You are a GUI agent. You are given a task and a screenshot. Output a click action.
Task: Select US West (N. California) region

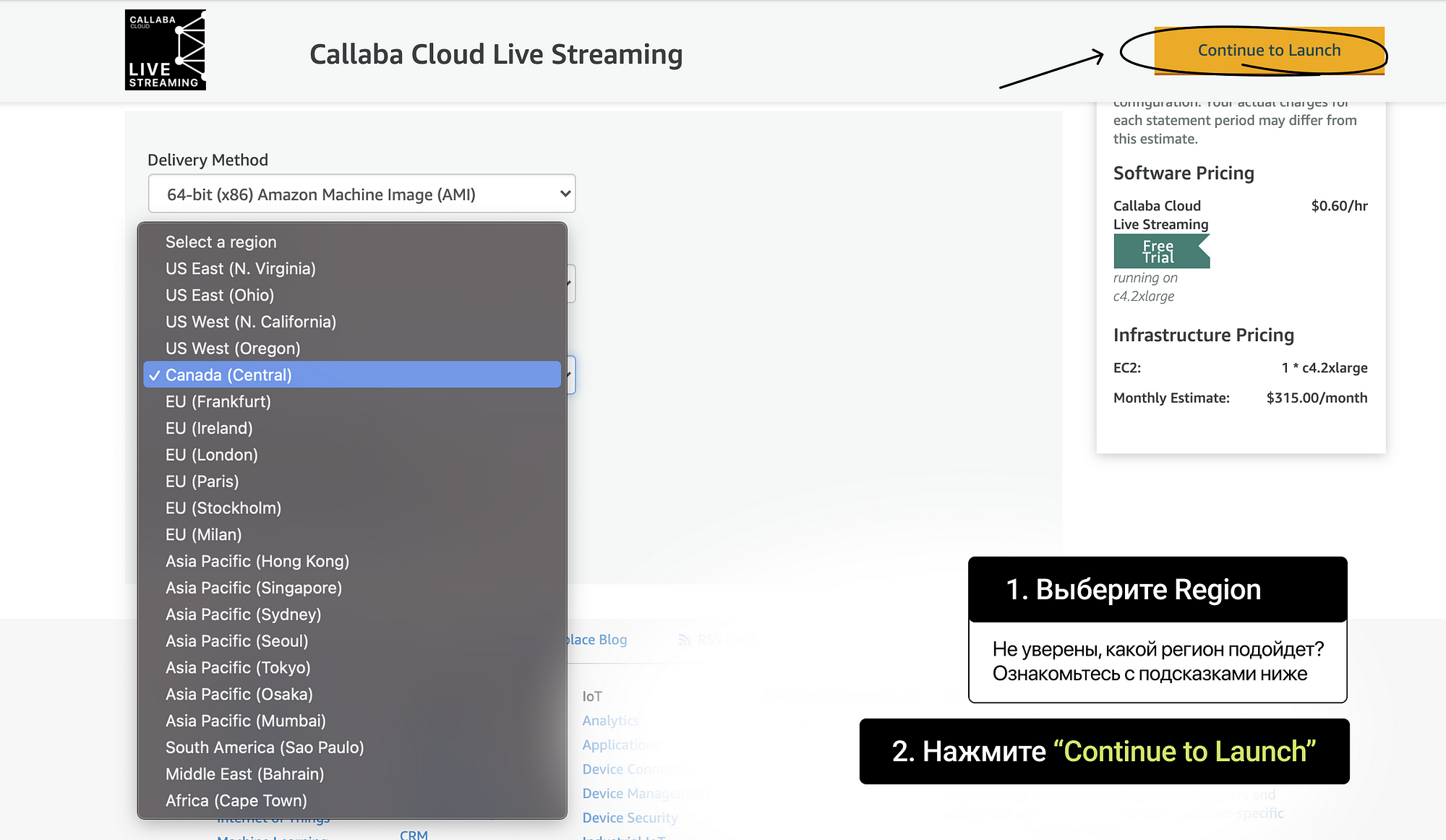(352, 322)
